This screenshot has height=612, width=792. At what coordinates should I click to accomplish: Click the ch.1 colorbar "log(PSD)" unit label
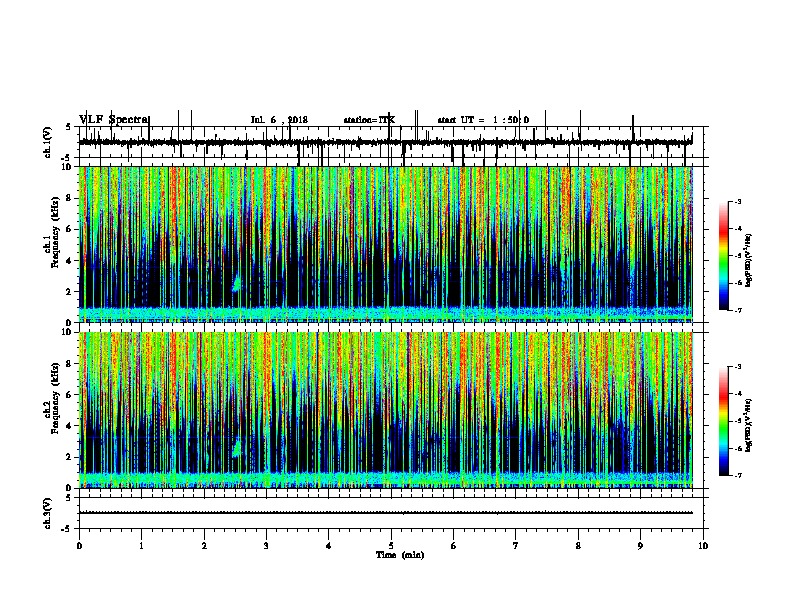(748, 261)
